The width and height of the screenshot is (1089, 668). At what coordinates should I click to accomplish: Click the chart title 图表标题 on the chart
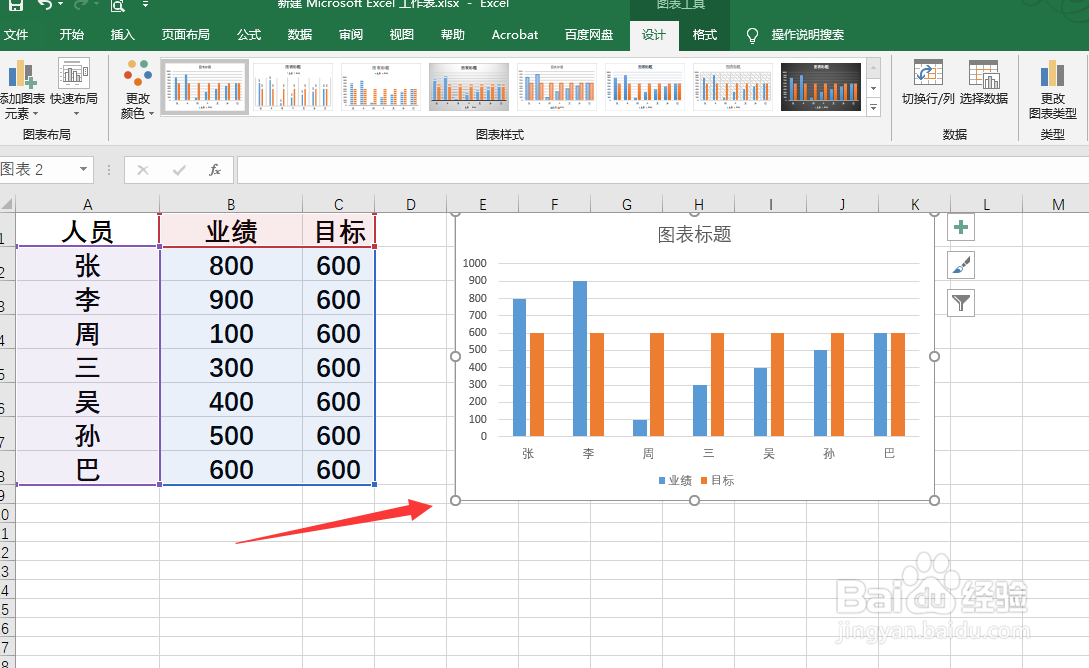pos(696,232)
